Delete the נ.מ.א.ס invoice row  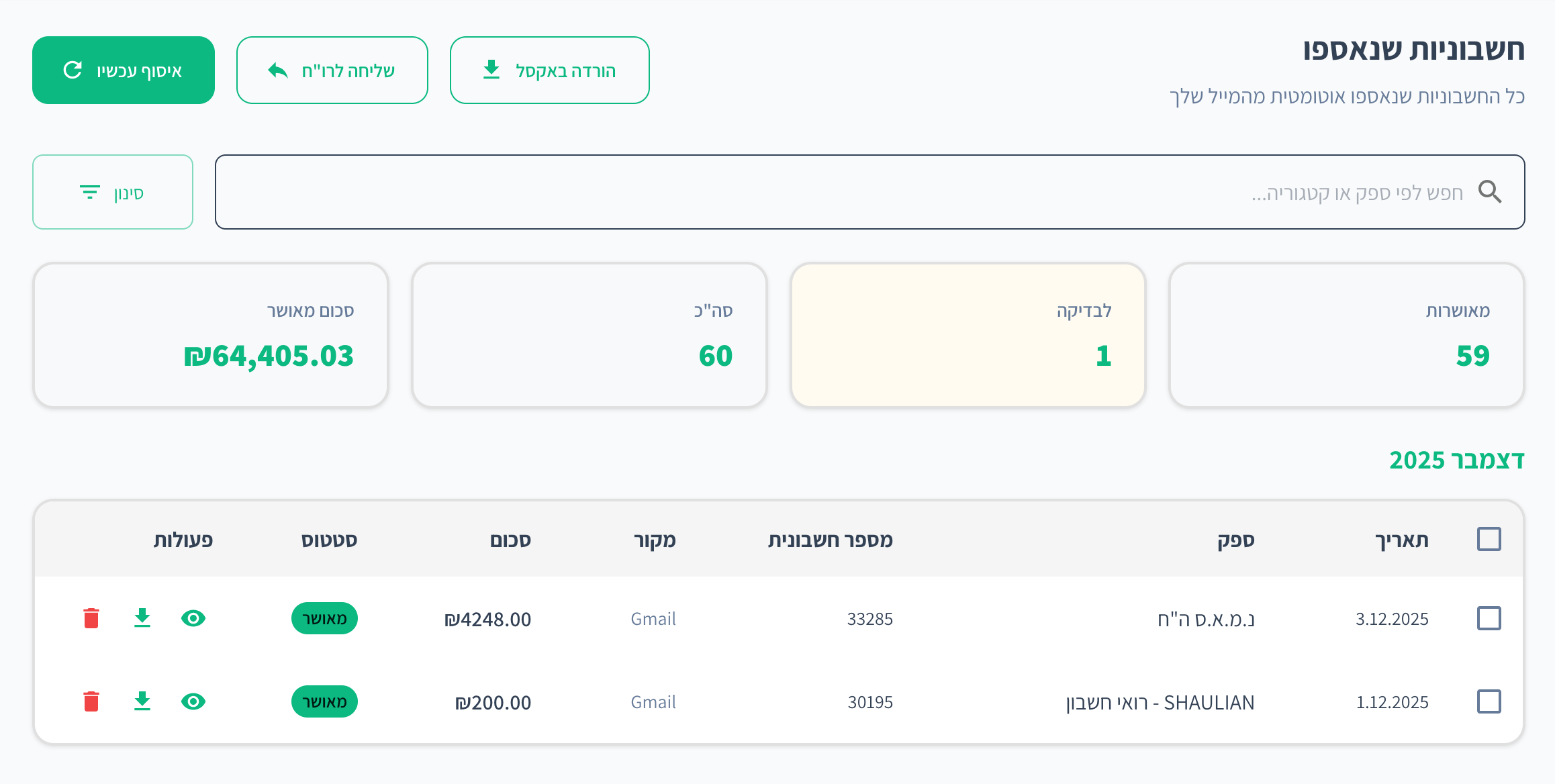[91, 618]
